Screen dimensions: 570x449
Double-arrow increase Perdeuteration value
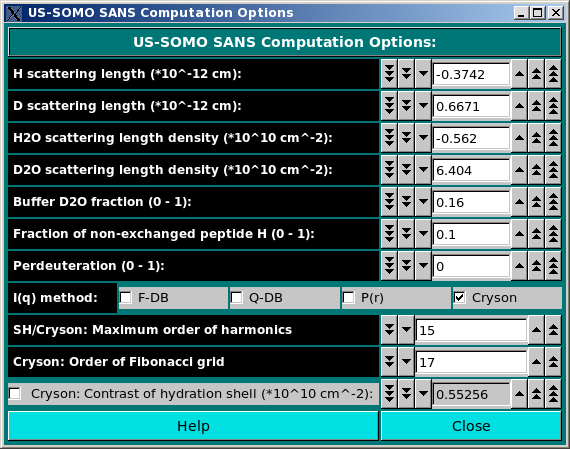point(536,266)
